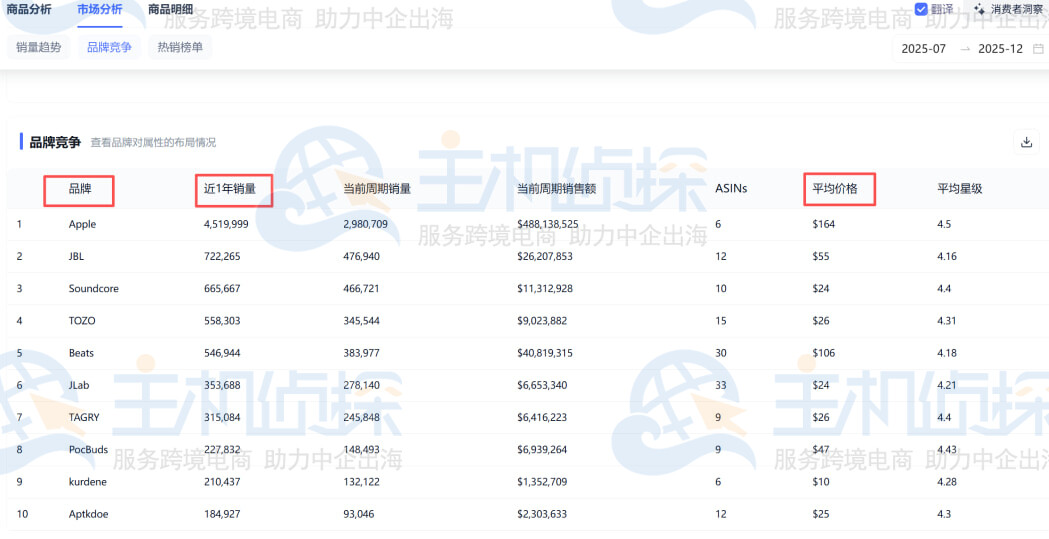Click TOZO's ASIN count 15
Viewport: 1049px width, 539px height.
[721, 321]
